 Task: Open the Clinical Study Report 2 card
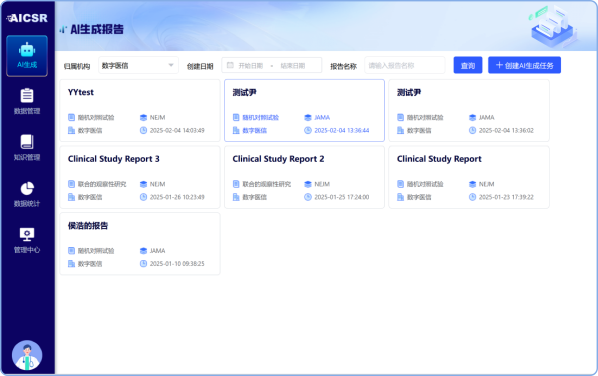(x=304, y=177)
